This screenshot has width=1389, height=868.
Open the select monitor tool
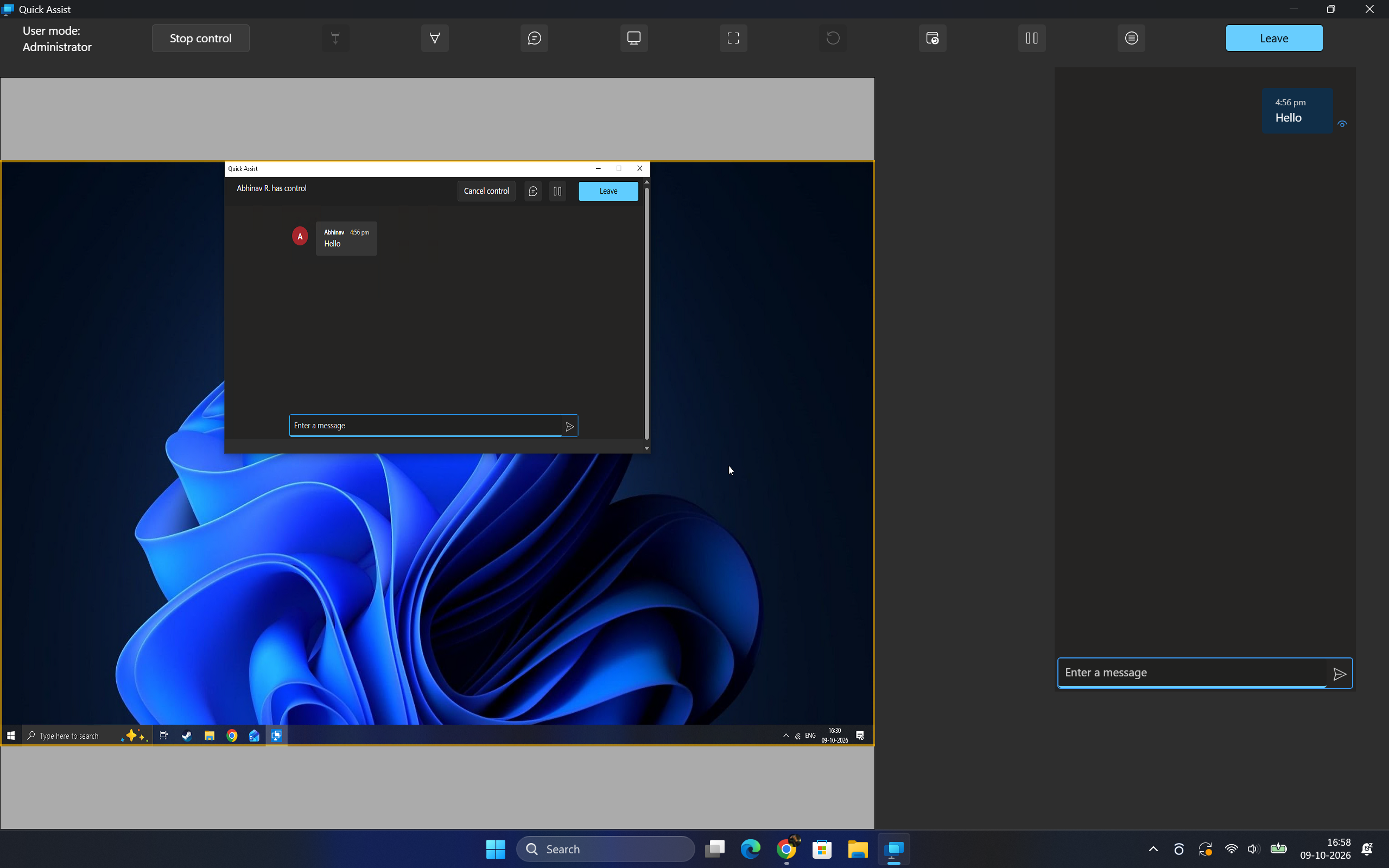(634, 38)
